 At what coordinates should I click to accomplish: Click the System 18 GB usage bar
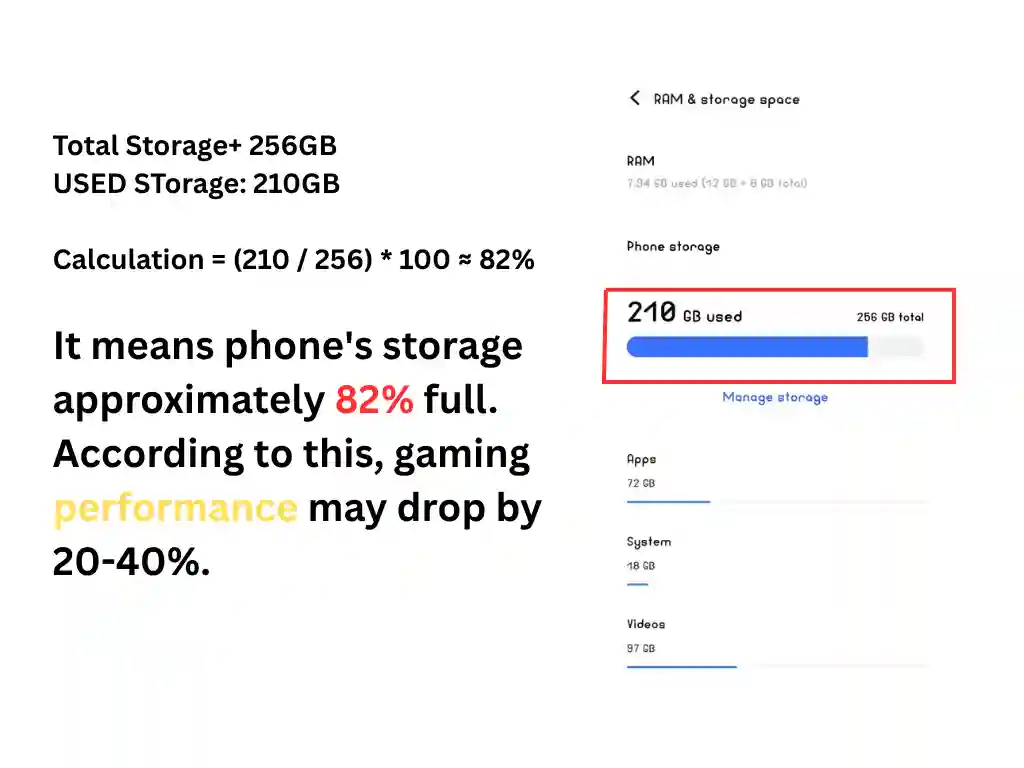coord(637,584)
